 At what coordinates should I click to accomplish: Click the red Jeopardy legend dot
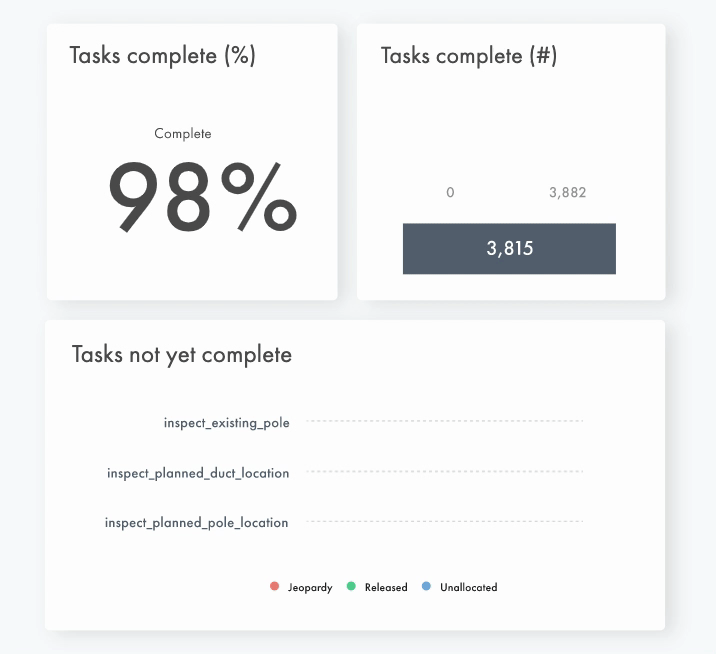click(x=275, y=587)
